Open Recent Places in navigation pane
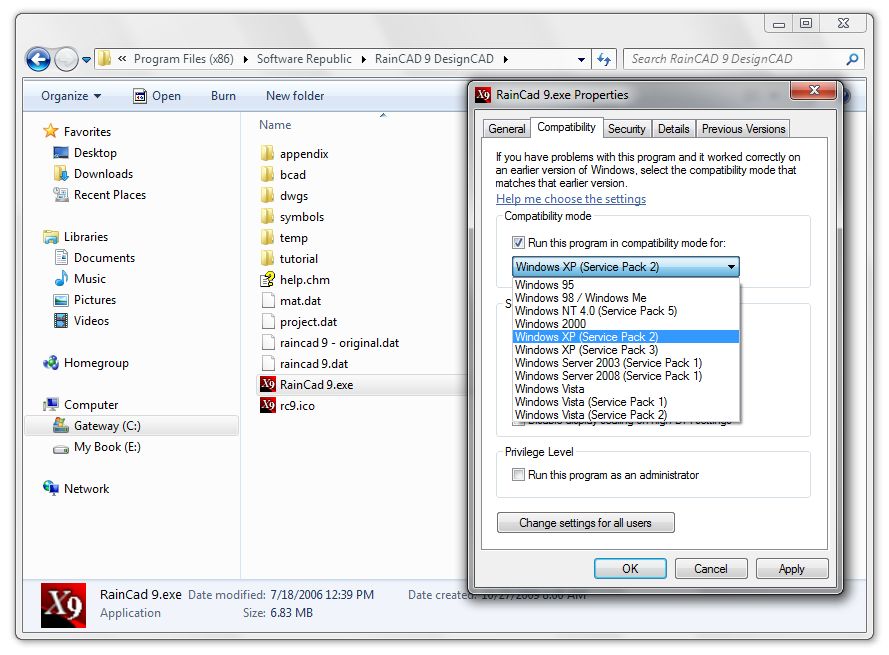889x655 pixels. [x=109, y=195]
